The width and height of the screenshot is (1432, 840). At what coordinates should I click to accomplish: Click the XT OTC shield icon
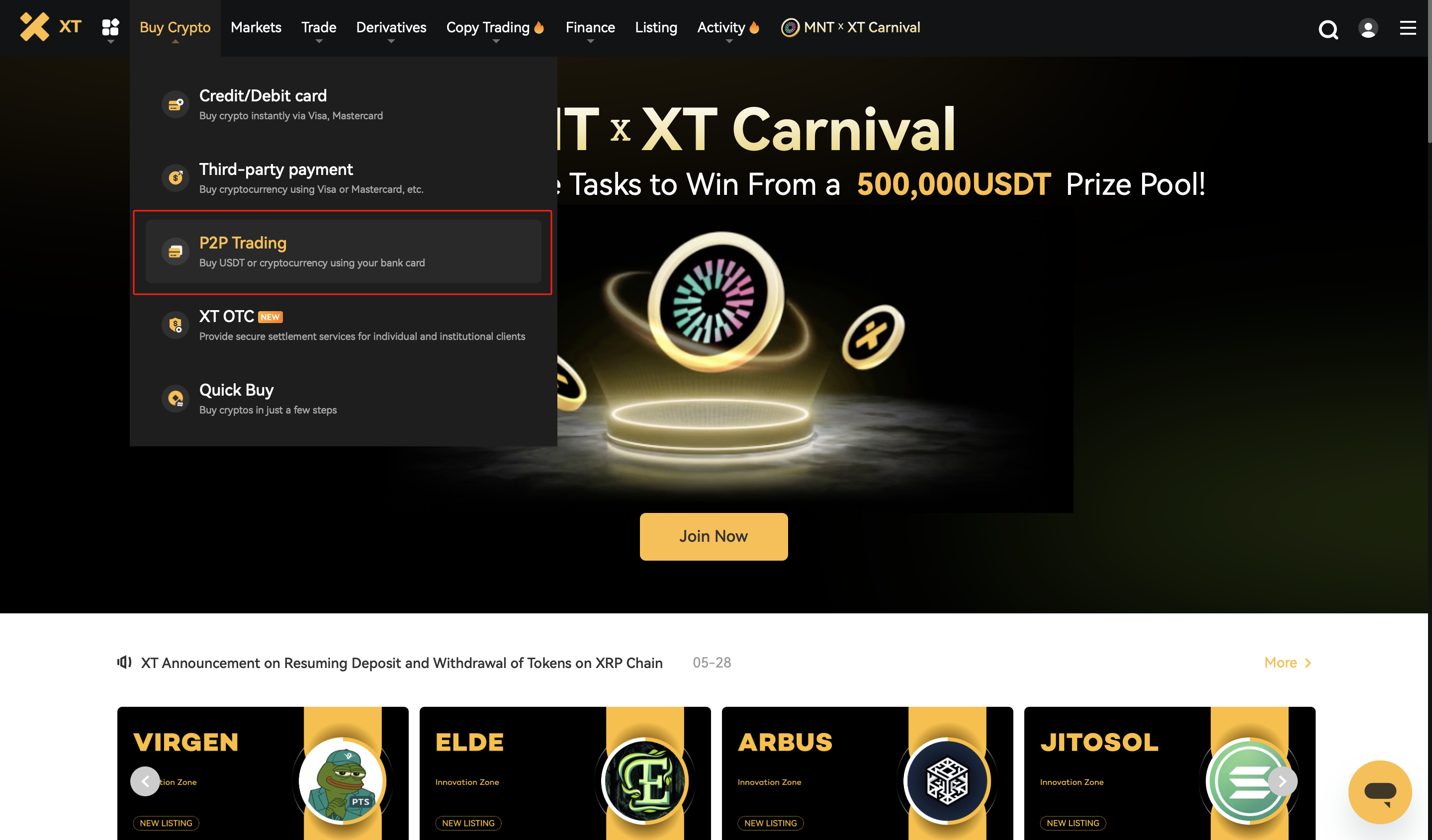click(x=176, y=326)
